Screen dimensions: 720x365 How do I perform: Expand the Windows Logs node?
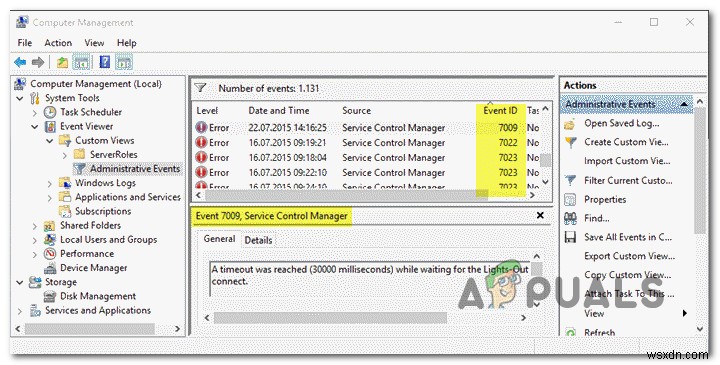point(50,183)
